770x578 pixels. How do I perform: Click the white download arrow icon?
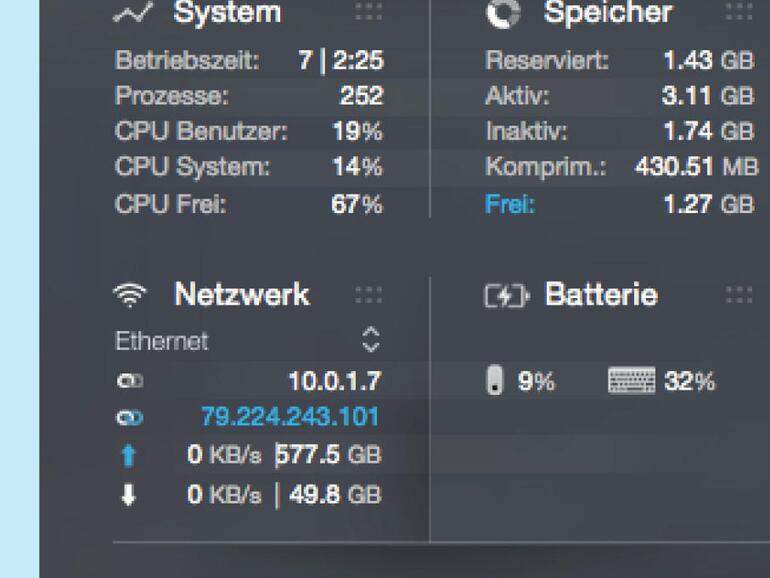[128, 495]
